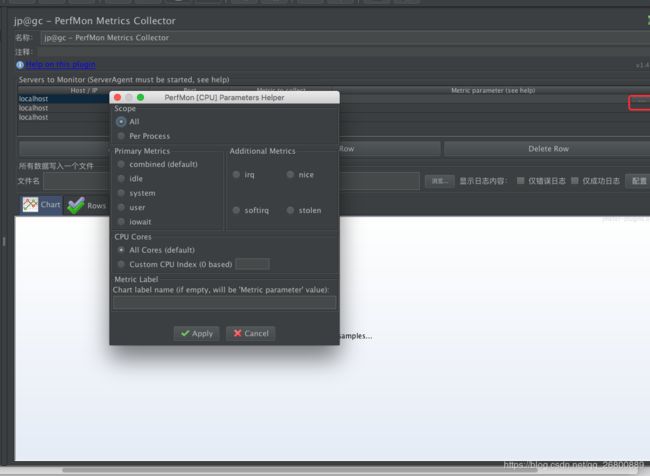
Task: Click the 'Metric parameter (see help)' column header
Action: pos(493,90)
